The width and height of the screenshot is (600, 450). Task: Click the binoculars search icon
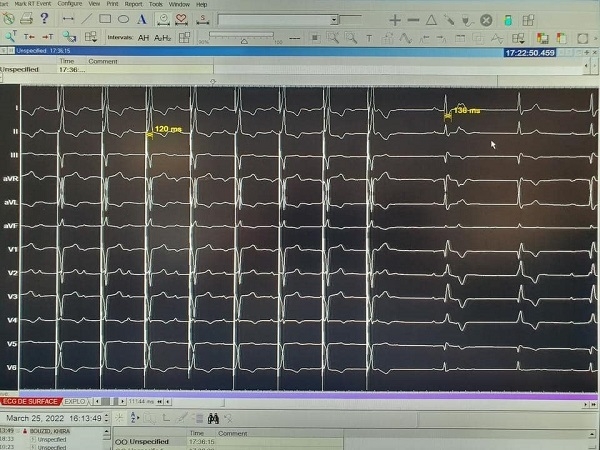(213, 419)
